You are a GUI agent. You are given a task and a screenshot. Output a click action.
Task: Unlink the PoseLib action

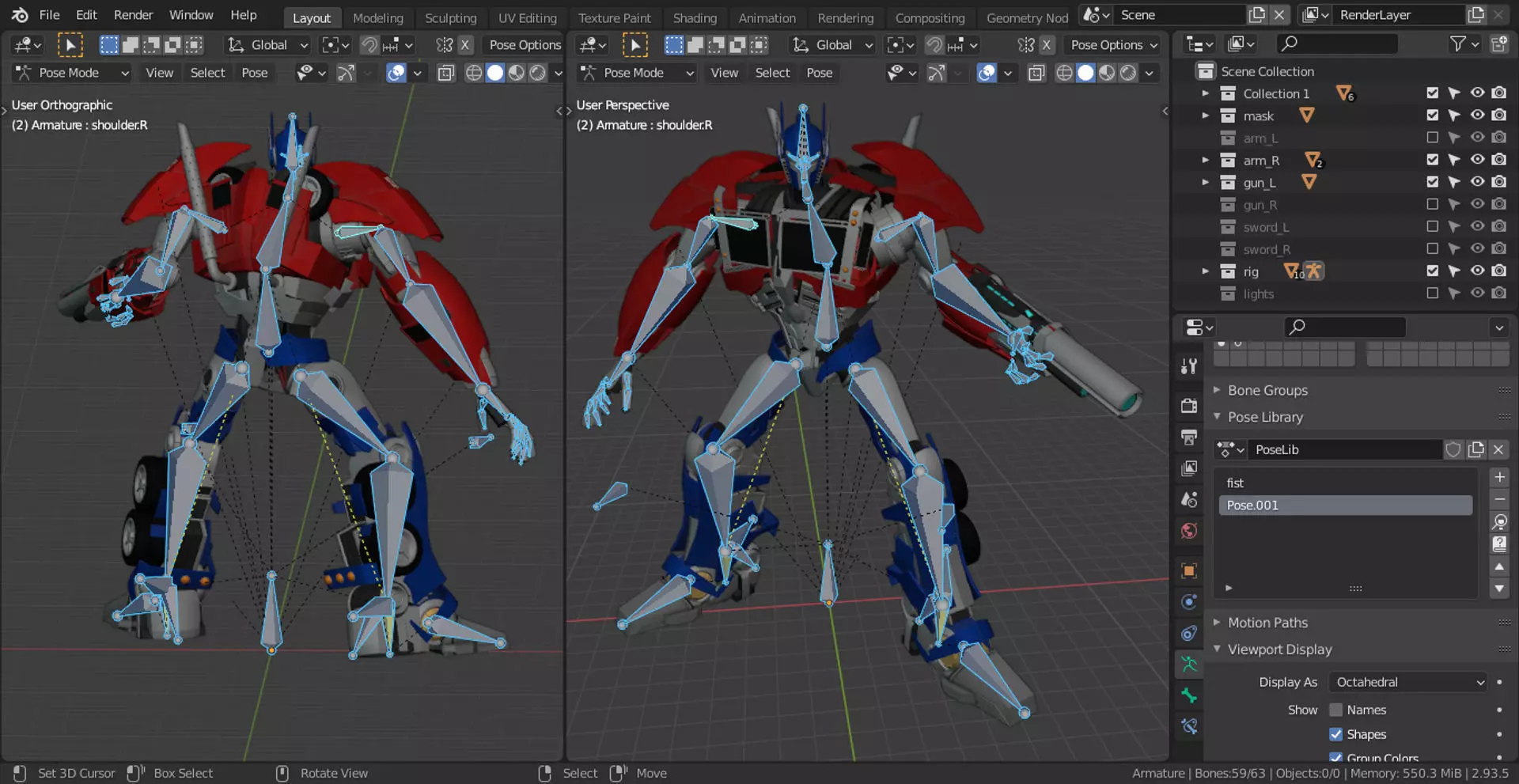(x=1498, y=449)
